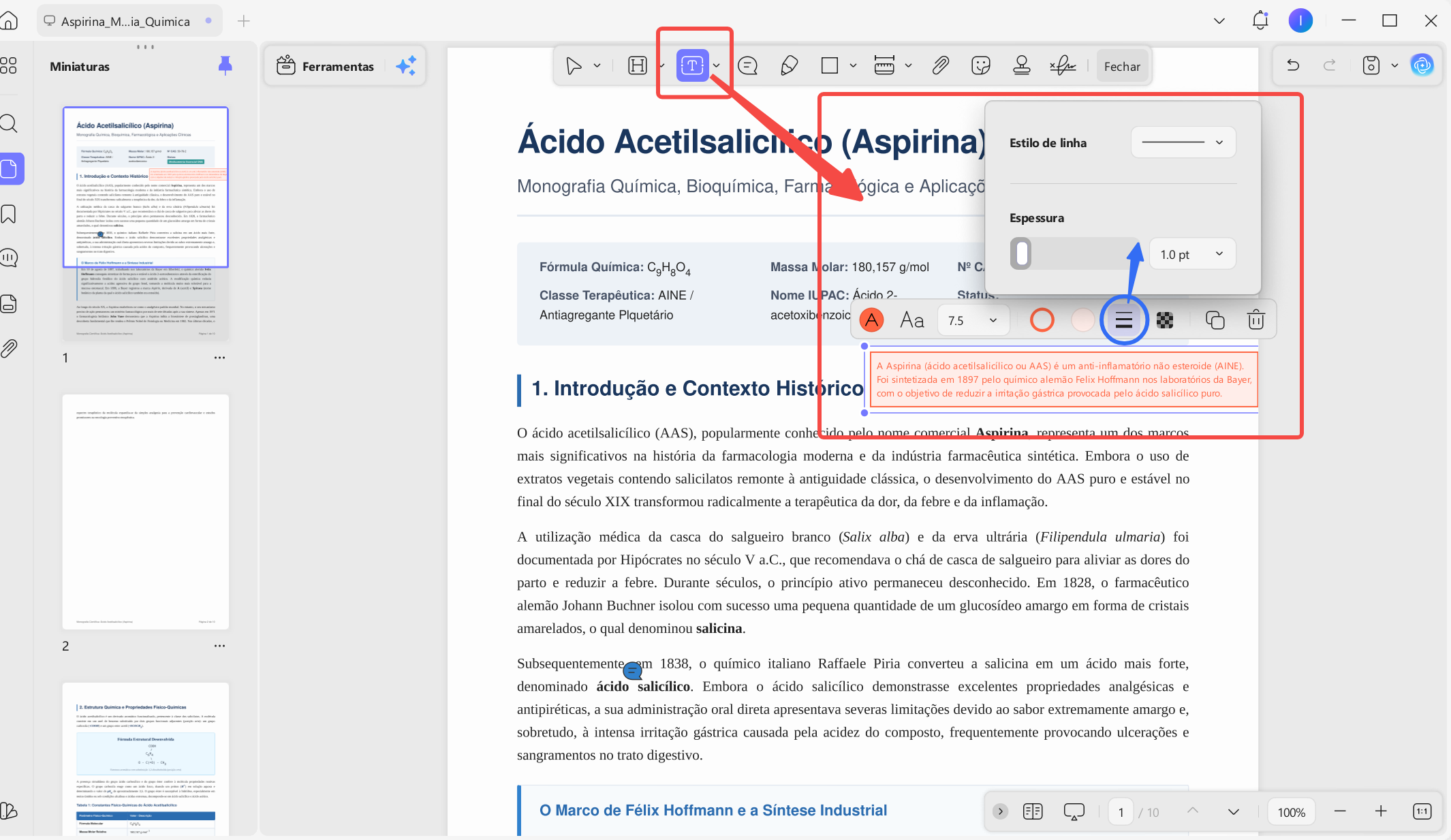Open the user account avatar
This screenshot has width=1451, height=840.
pyautogui.click(x=1300, y=20)
